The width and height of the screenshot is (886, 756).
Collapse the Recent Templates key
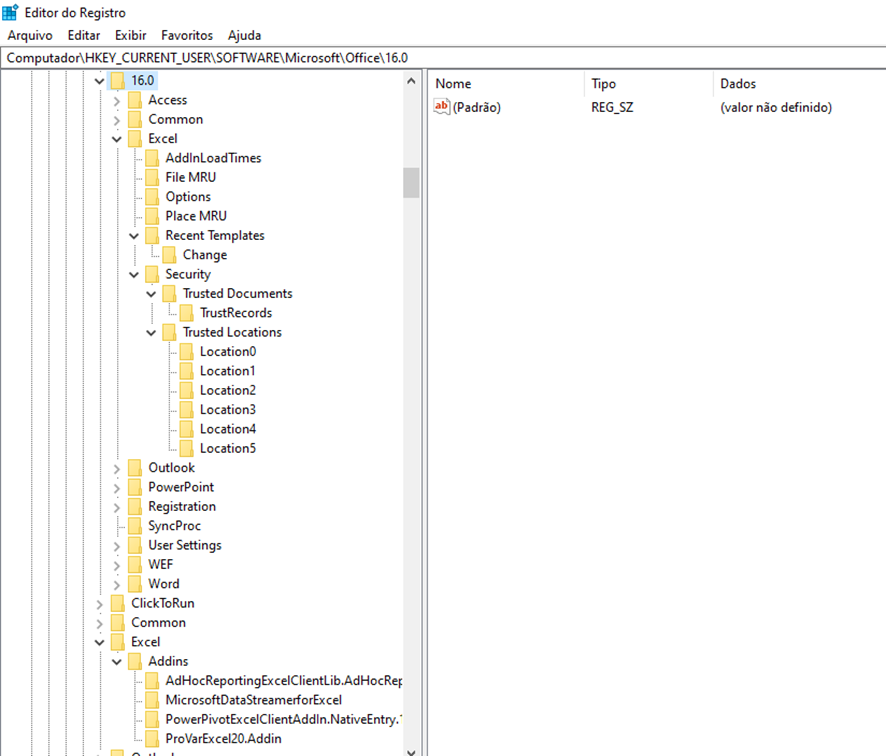[134, 236]
